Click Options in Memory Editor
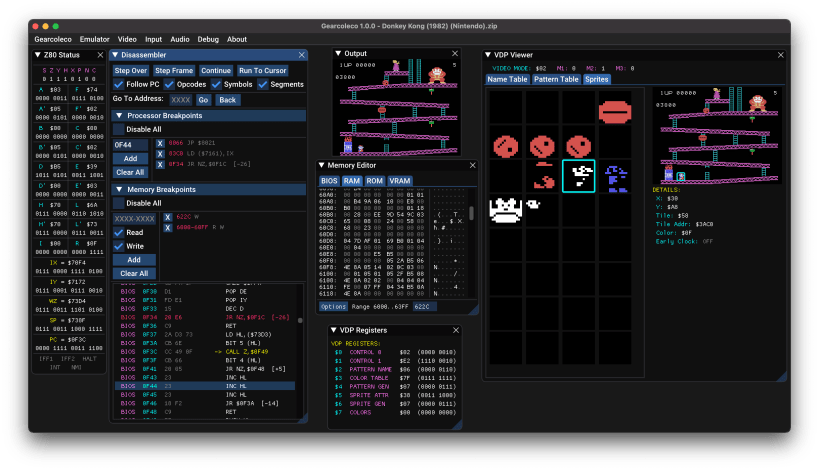819x470 pixels. click(x=333, y=307)
